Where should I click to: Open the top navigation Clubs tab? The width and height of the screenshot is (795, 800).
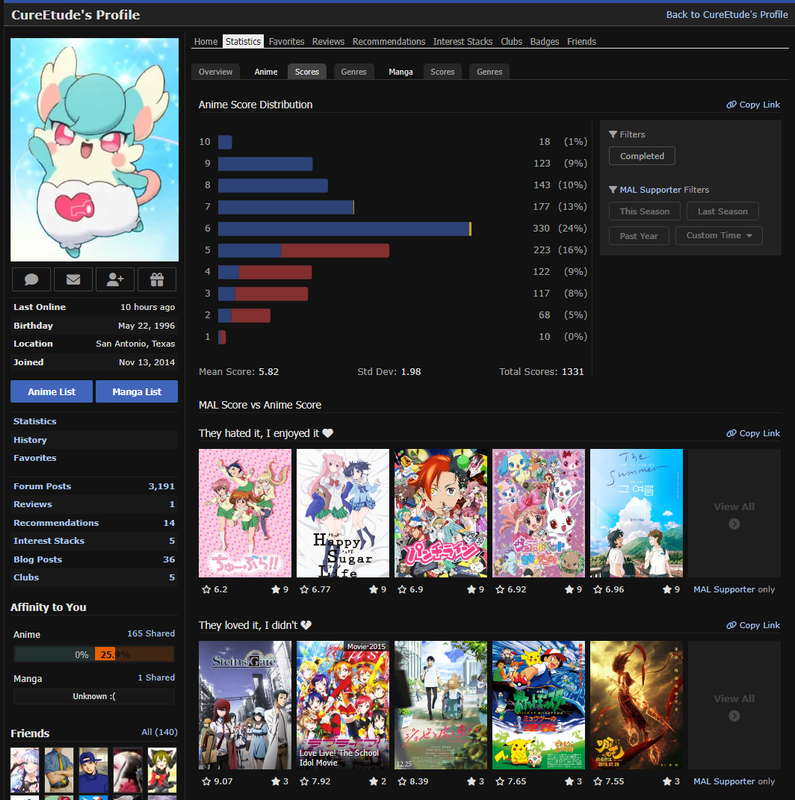(x=511, y=41)
